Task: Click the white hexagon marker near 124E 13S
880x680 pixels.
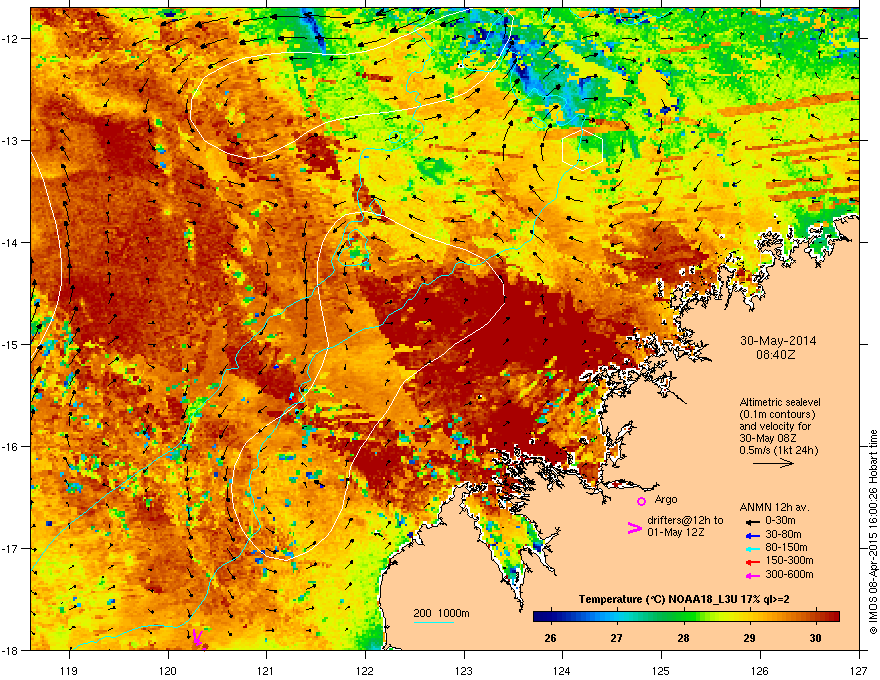Action: [583, 149]
